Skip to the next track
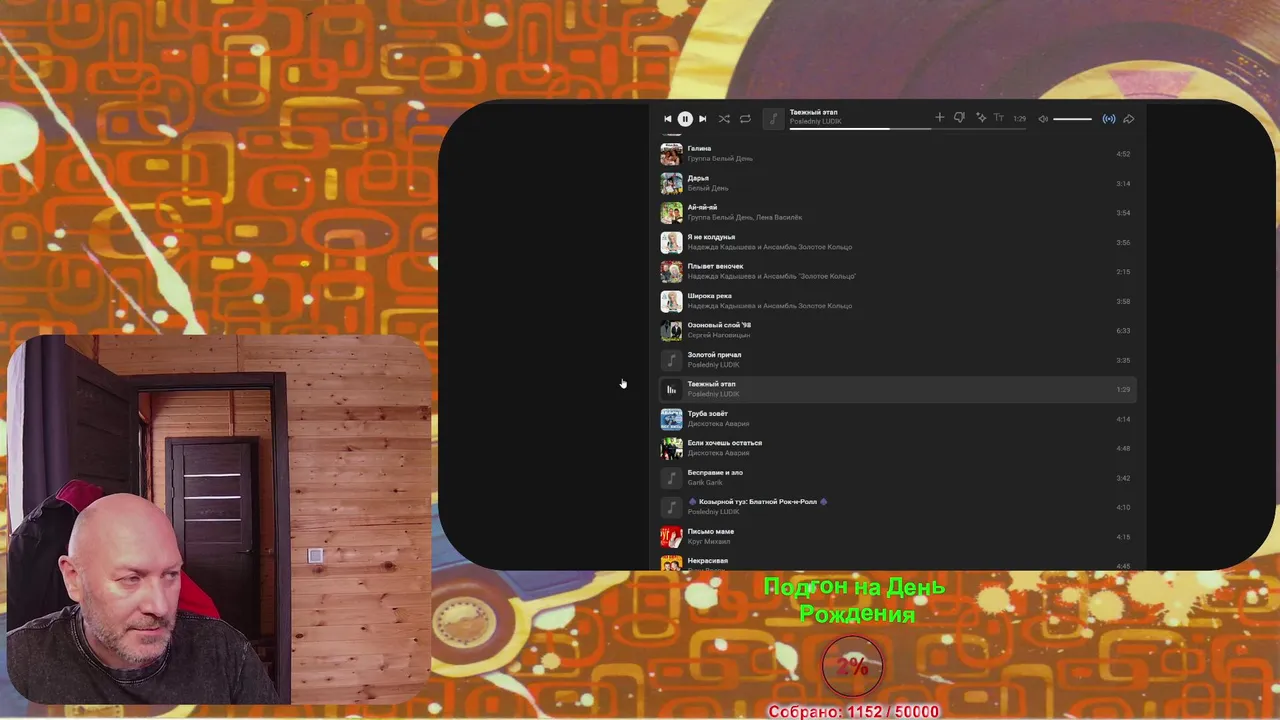 pos(702,119)
